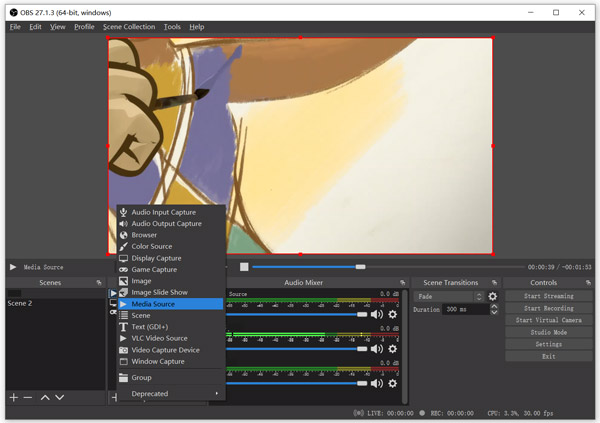600x423 pixels.
Task: Select Scene 2 in Scenes list
Action: click(55, 303)
